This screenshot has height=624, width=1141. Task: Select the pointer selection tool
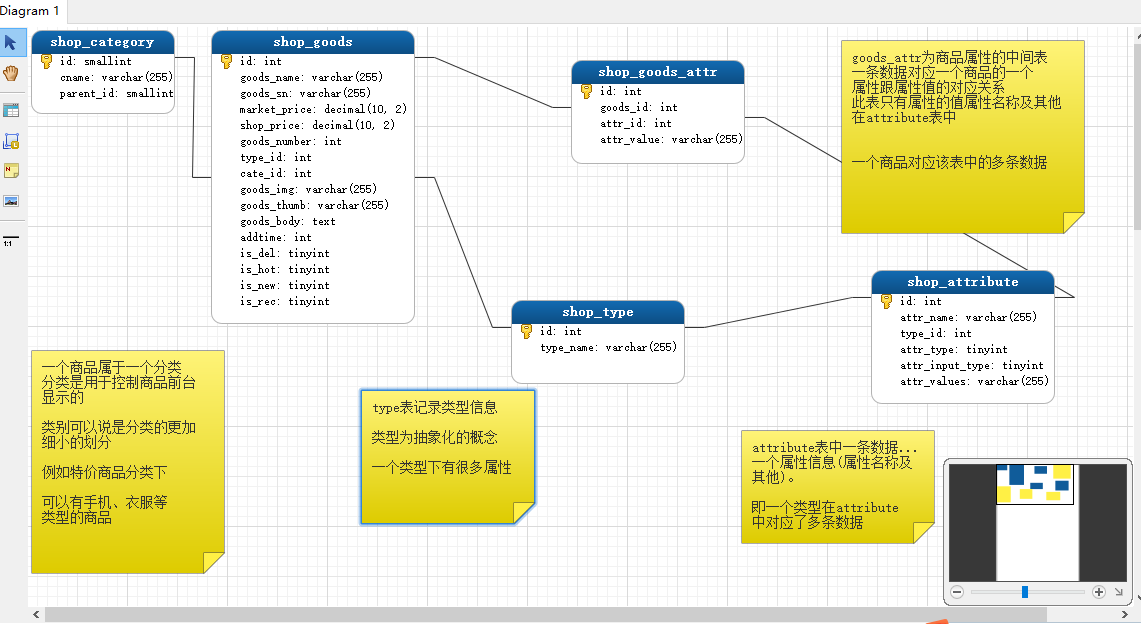[x=11, y=43]
